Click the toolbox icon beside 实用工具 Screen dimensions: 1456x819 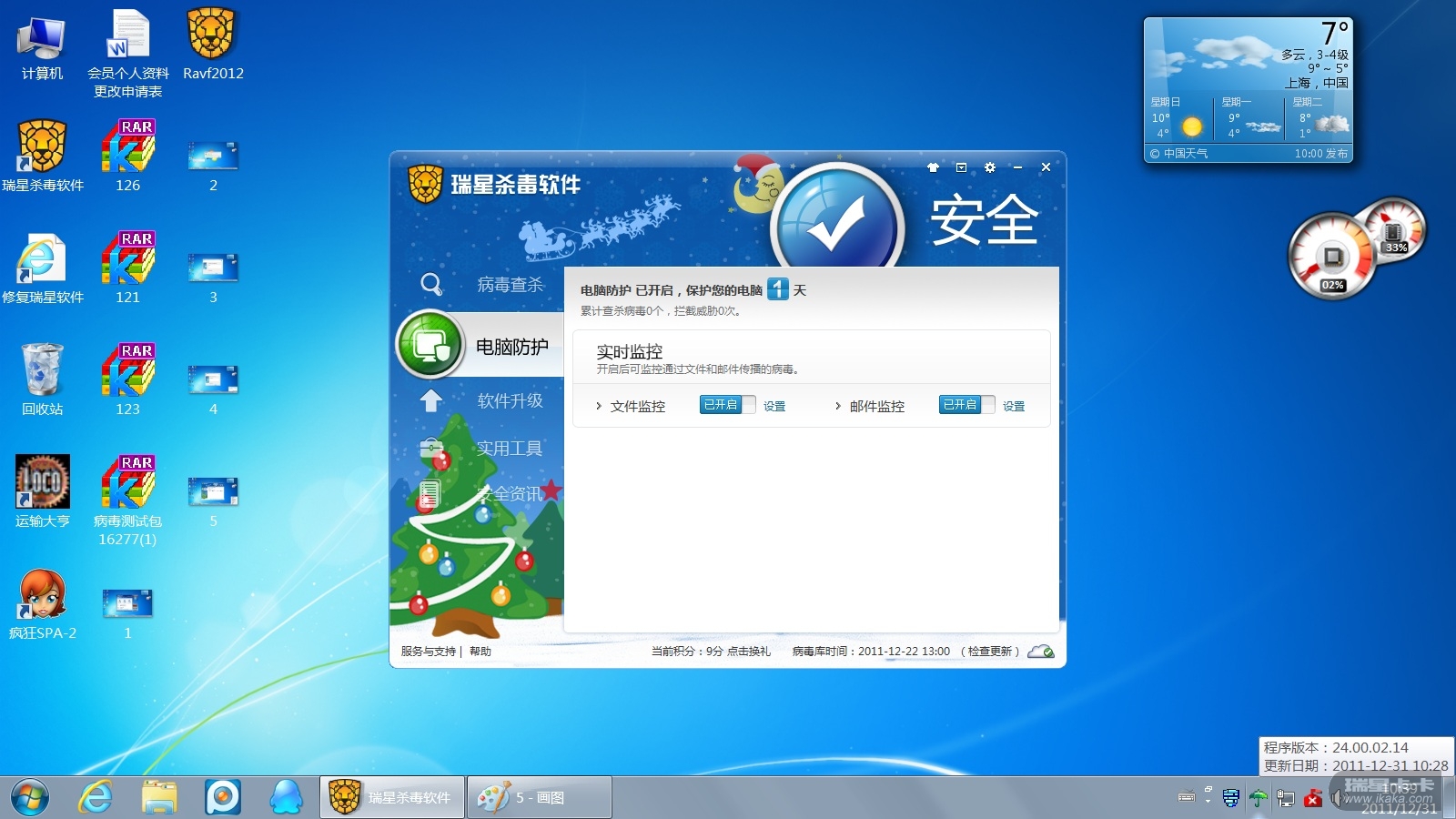click(x=431, y=449)
